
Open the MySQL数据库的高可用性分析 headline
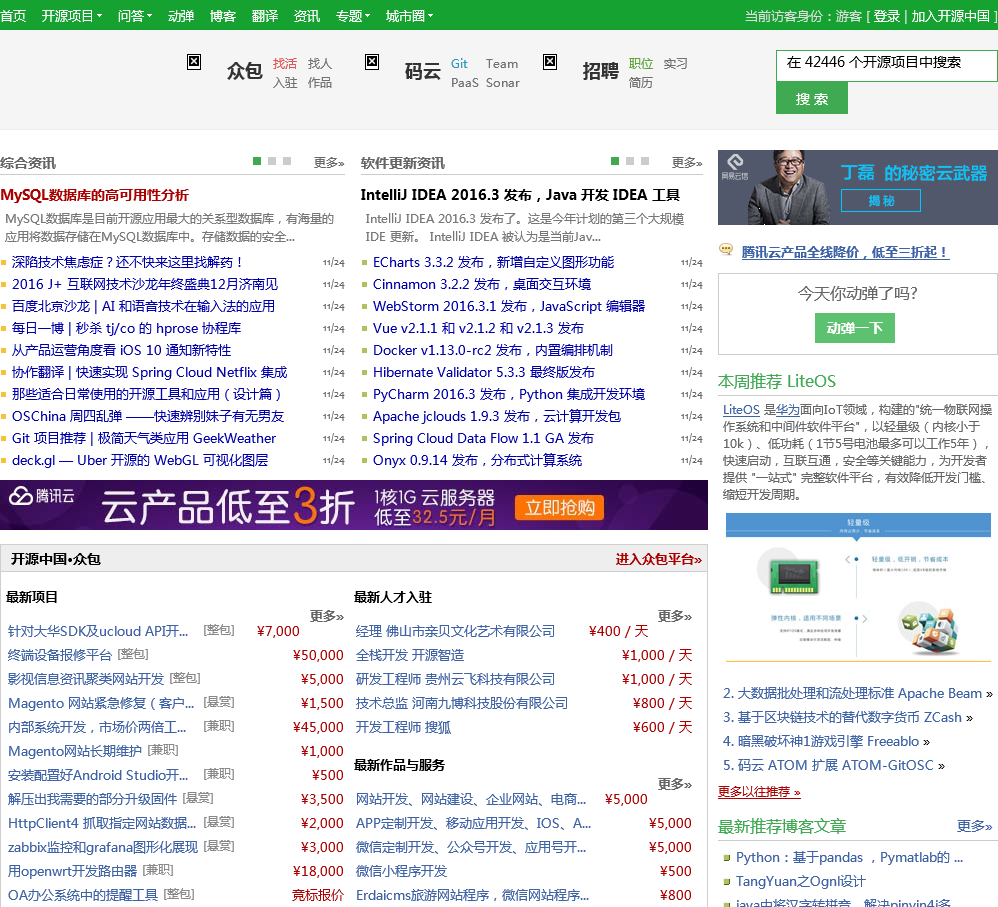[94, 195]
